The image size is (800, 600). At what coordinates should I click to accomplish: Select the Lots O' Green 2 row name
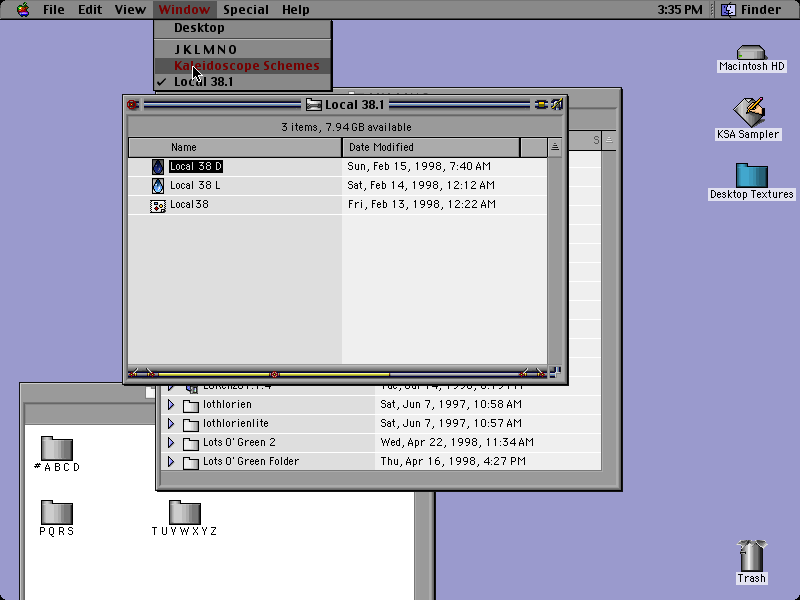coord(239,442)
